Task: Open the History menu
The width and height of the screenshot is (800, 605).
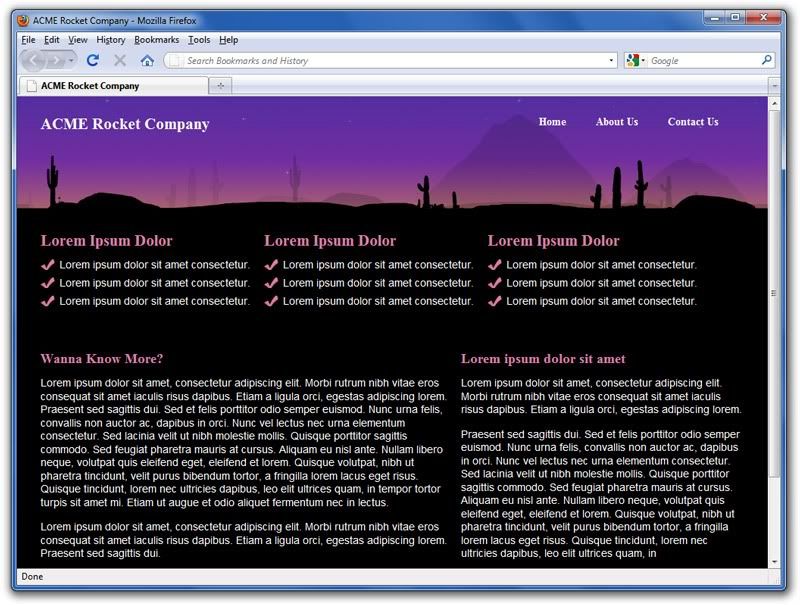Action: (x=111, y=40)
